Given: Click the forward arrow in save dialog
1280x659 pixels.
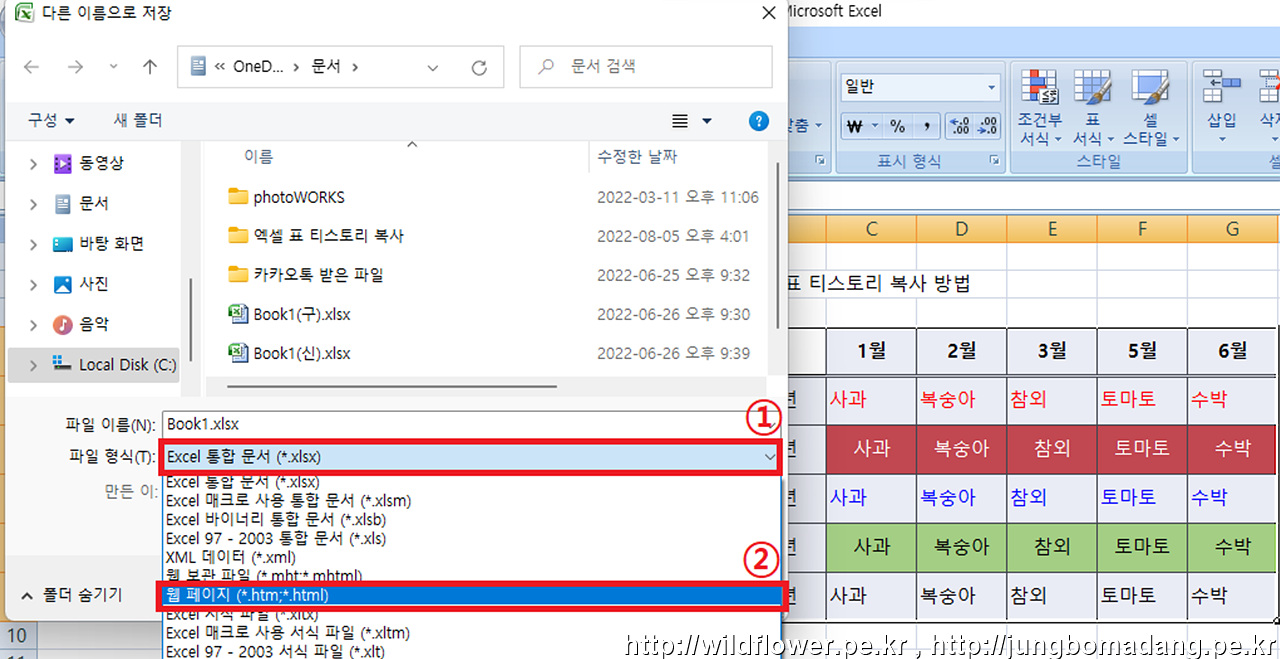Looking at the screenshot, I should pos(75,67).
